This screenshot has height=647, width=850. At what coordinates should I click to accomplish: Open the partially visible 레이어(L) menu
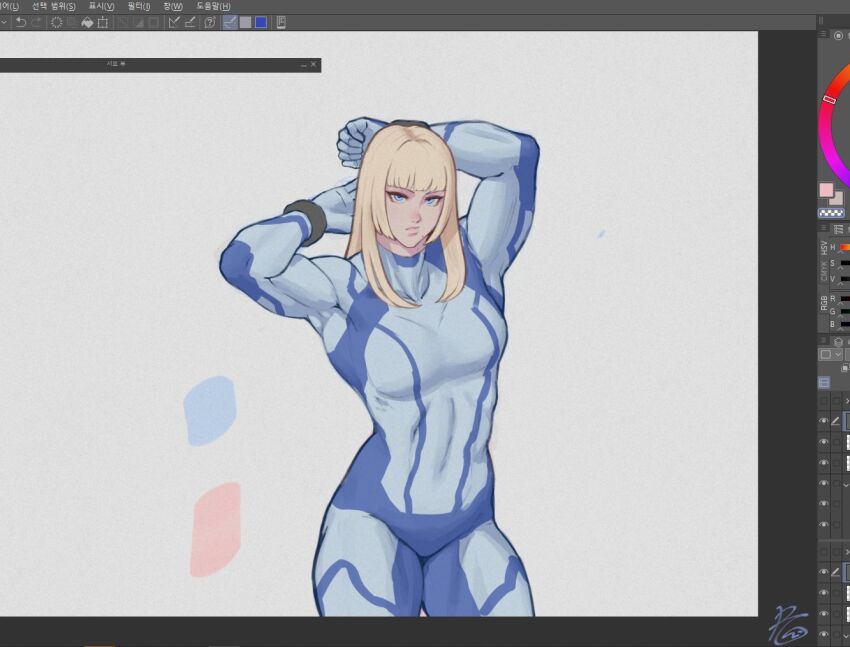(x=9, y=7)
